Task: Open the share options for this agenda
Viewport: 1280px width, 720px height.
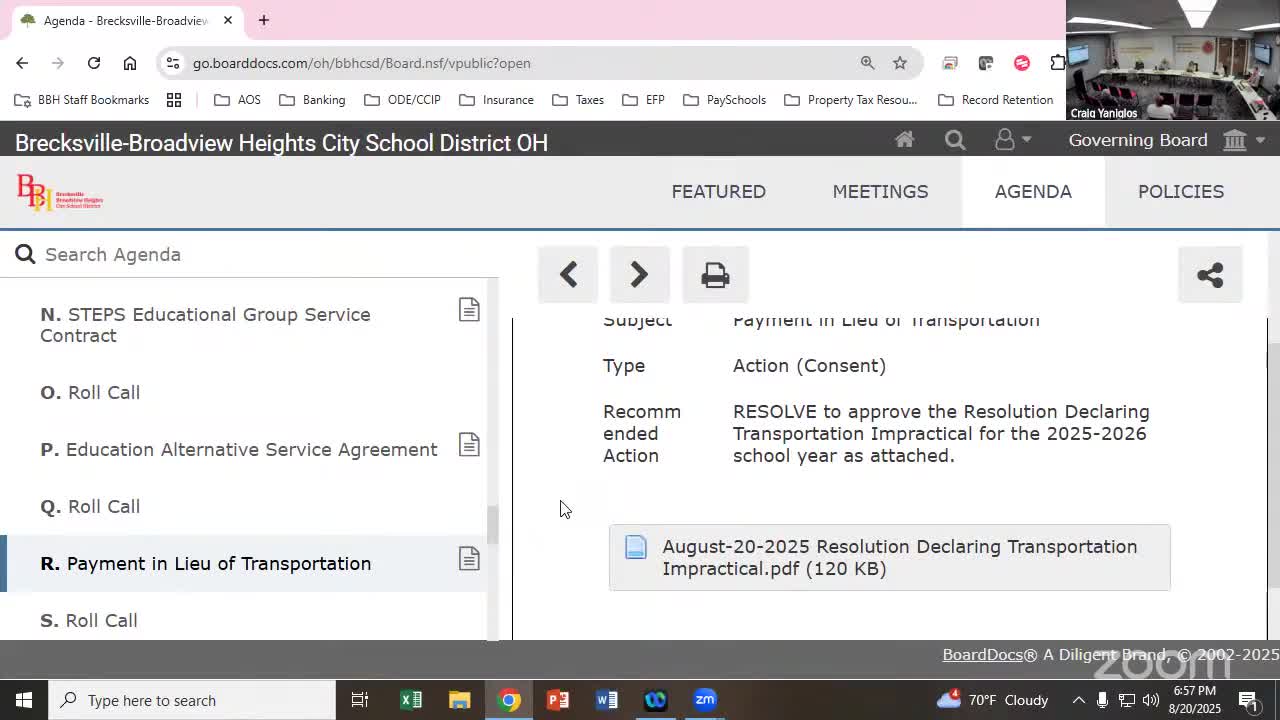Action: [1210, 274]
